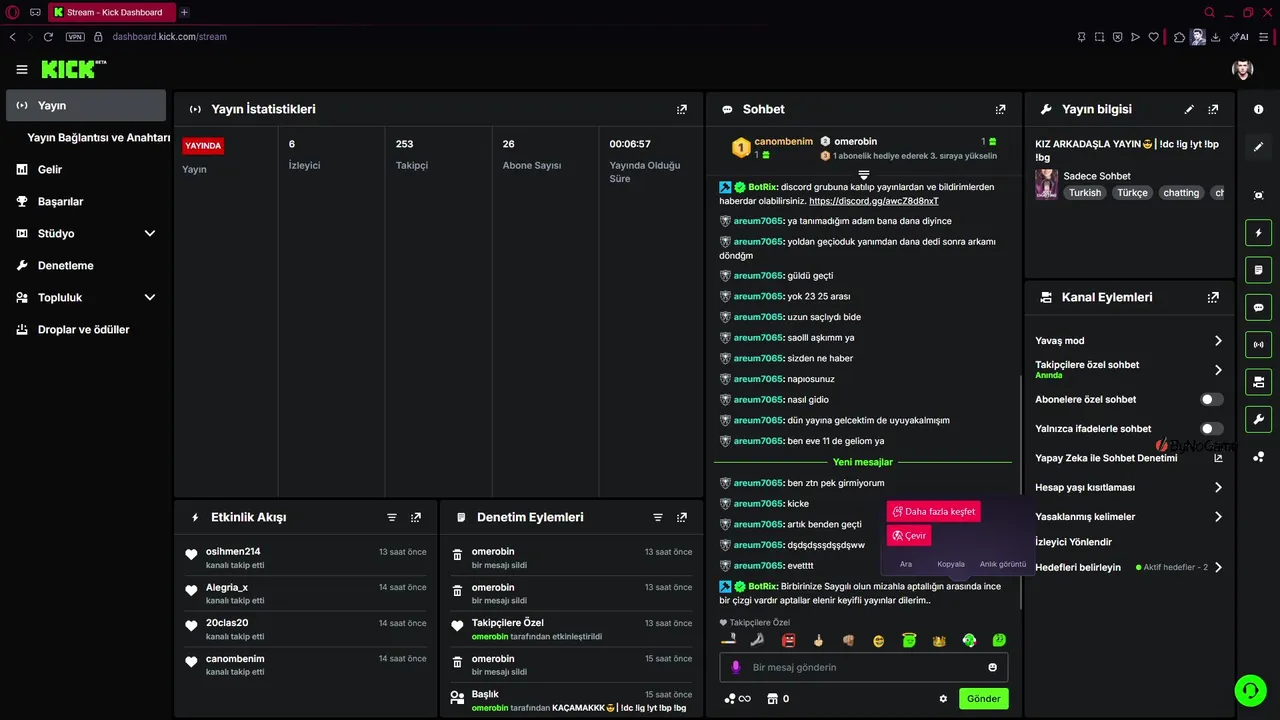1280x720 pixels.
Task: Click the channel points infinity icon
Action: (738, 699)
